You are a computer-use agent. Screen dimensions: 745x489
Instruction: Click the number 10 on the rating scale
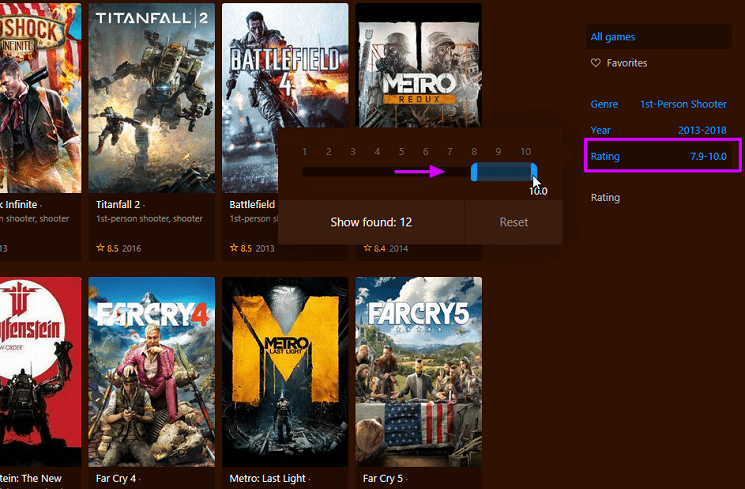[525, 152]
